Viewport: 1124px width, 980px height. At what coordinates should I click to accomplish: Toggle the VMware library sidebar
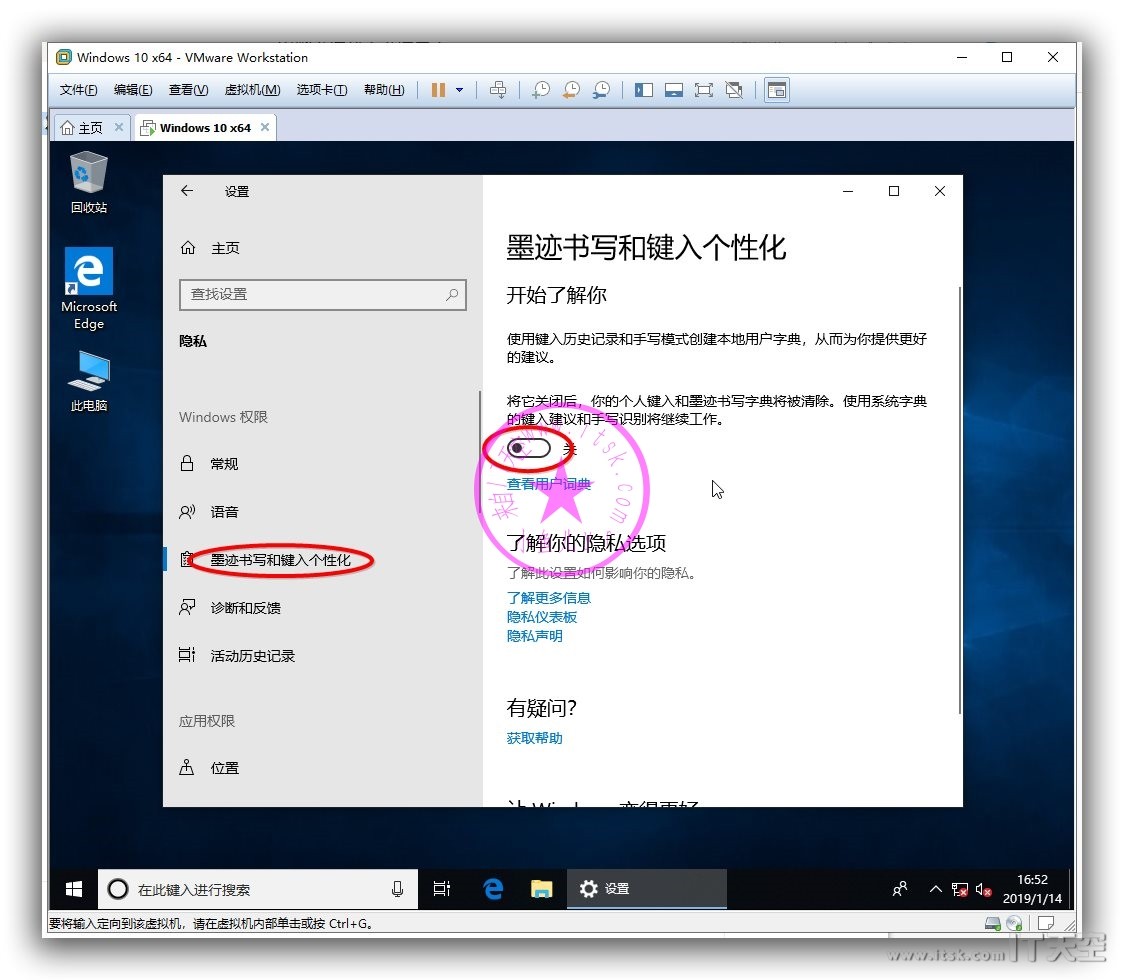click(x=644, y=90)
